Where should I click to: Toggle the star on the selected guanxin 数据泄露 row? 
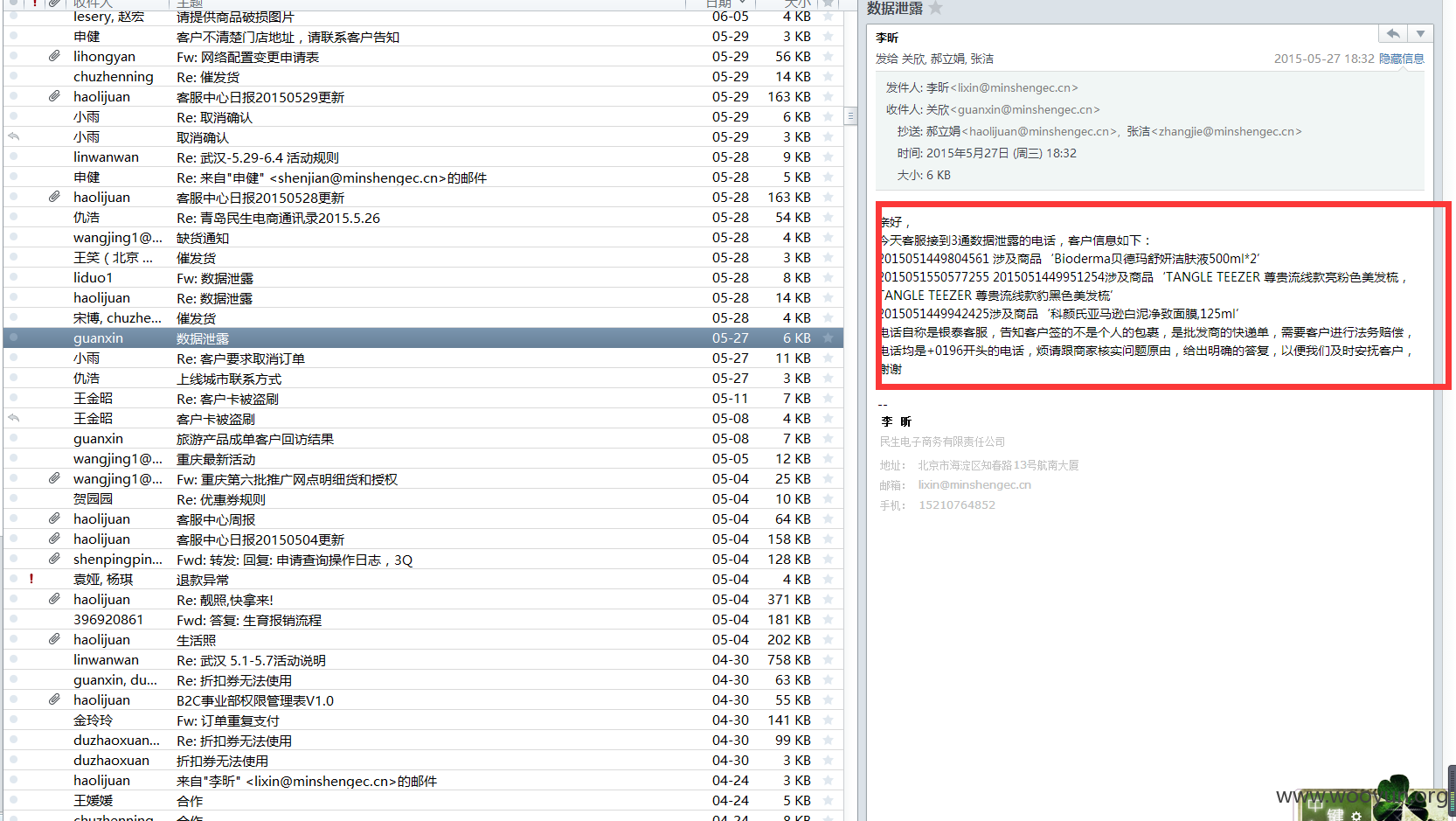click(828, 337)
